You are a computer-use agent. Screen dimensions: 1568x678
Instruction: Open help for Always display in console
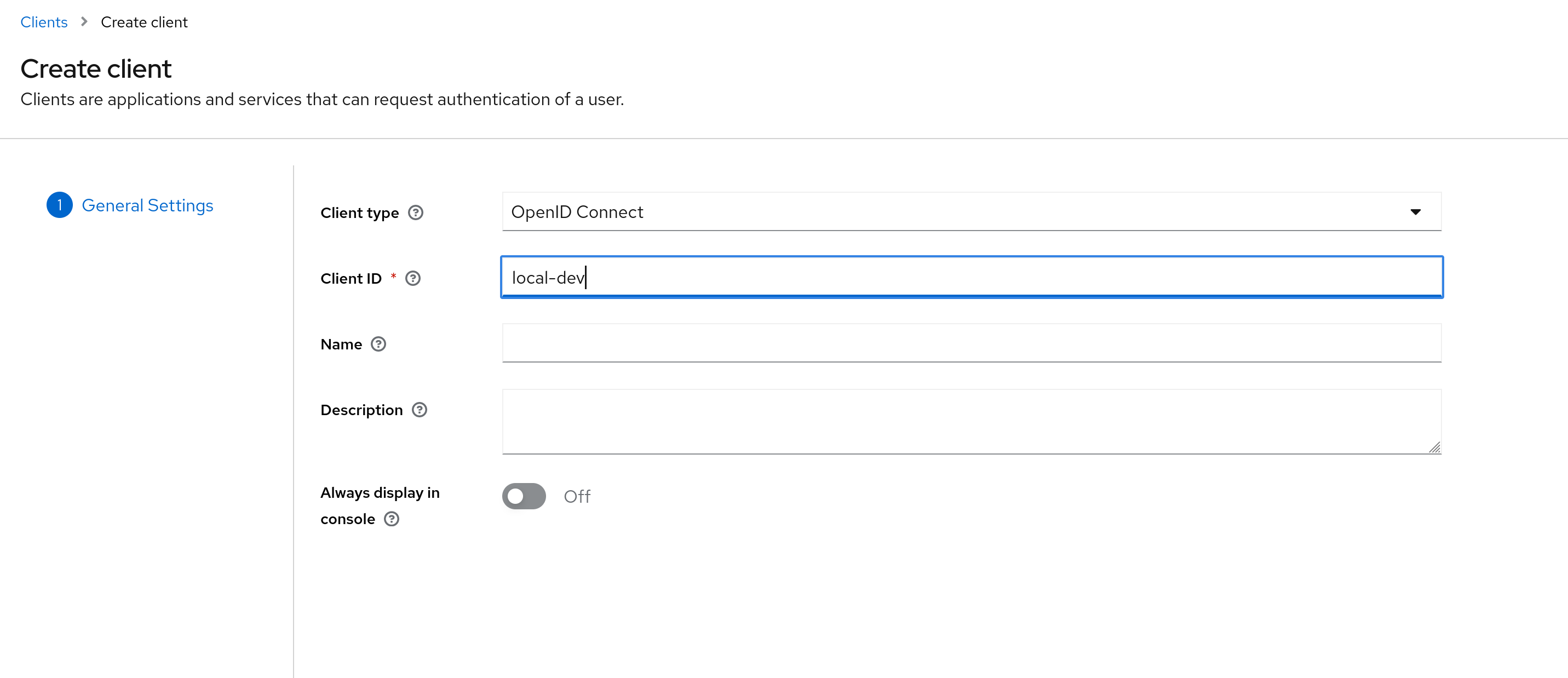(x=392, y=519)
